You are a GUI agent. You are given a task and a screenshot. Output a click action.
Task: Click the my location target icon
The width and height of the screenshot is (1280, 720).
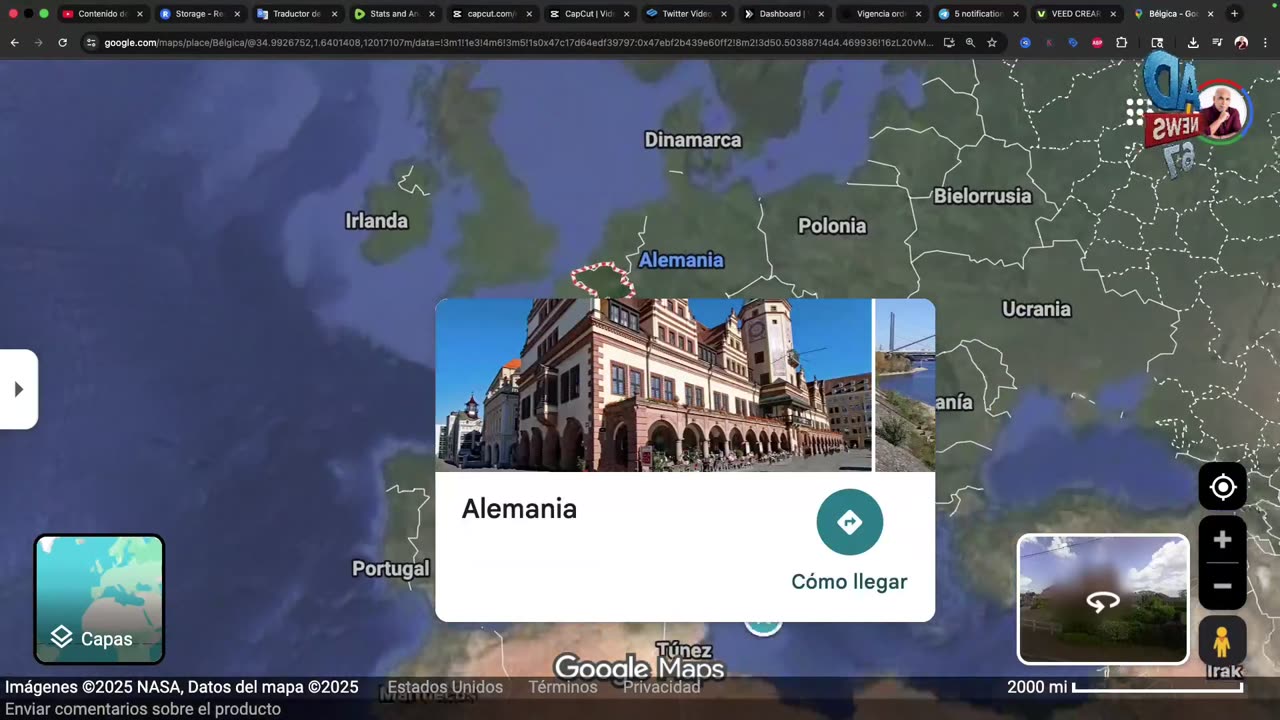click(1222, 487)
